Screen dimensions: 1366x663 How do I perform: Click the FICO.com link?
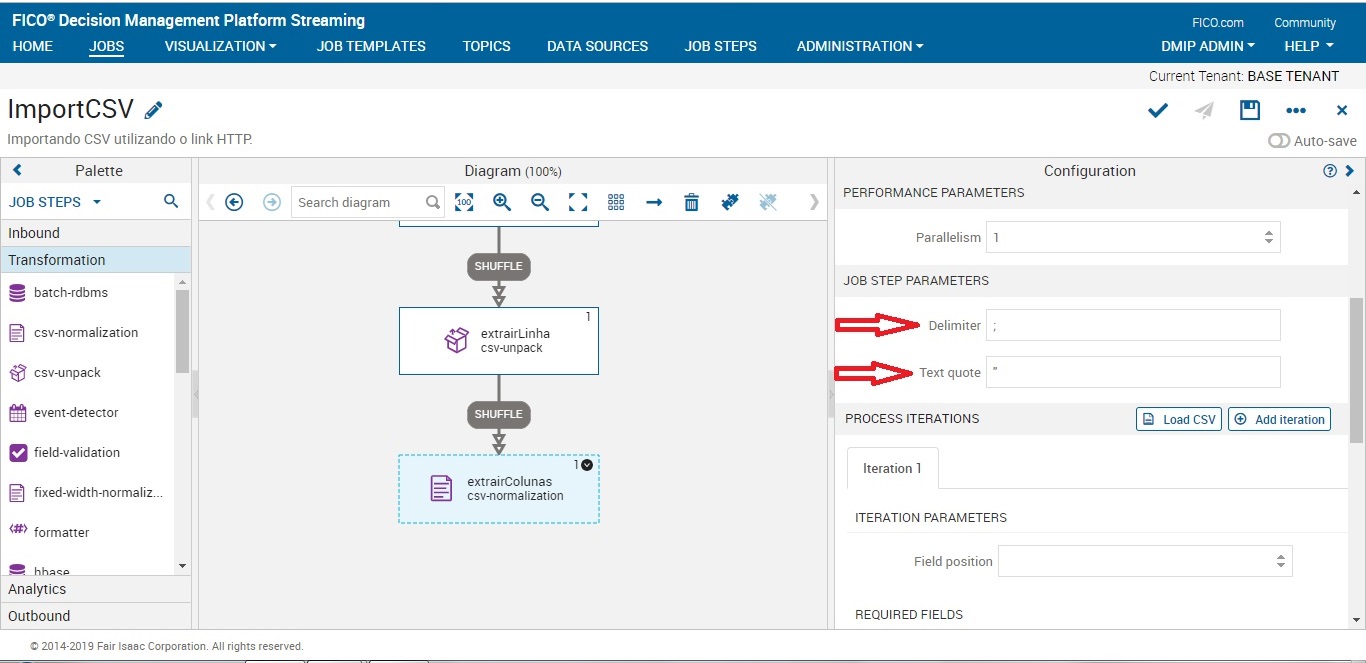(1219, 21)
